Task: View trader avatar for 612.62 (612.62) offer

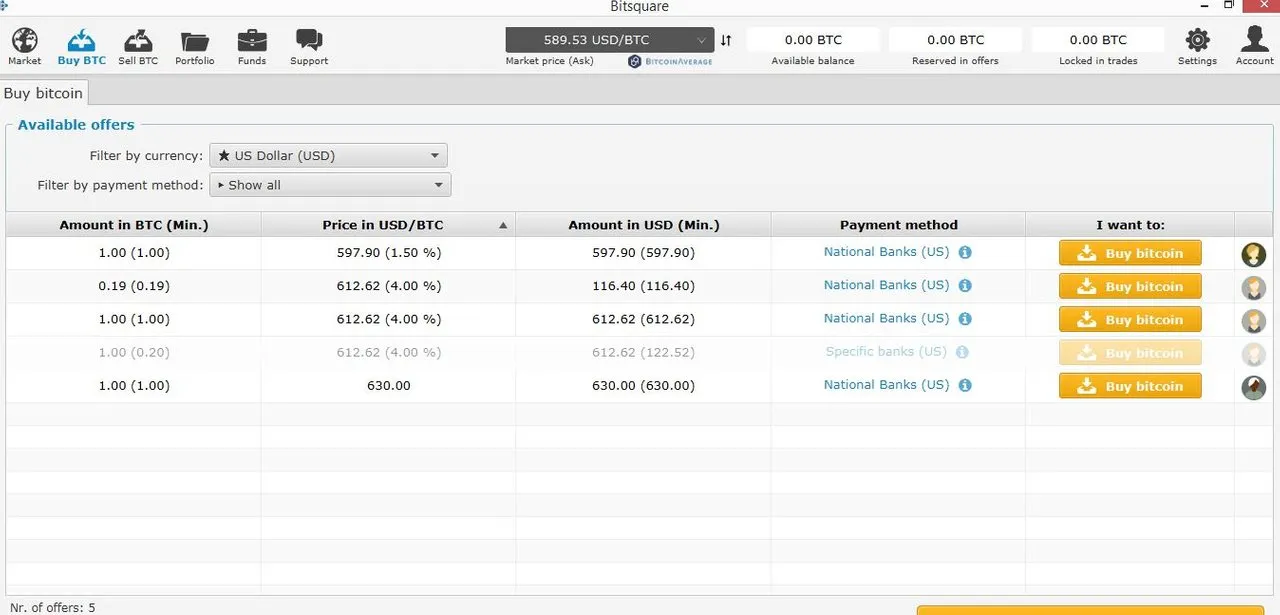Action: point(1254,321)
